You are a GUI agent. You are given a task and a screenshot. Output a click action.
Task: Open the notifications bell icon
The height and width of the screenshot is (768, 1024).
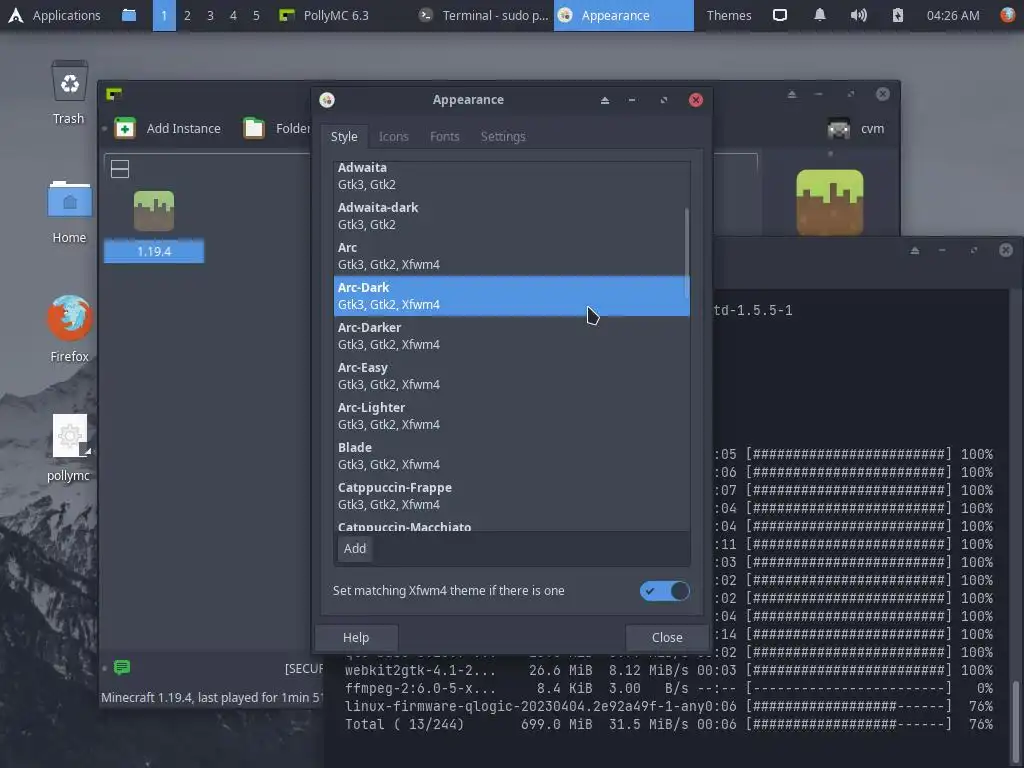(x=820, y=15)
